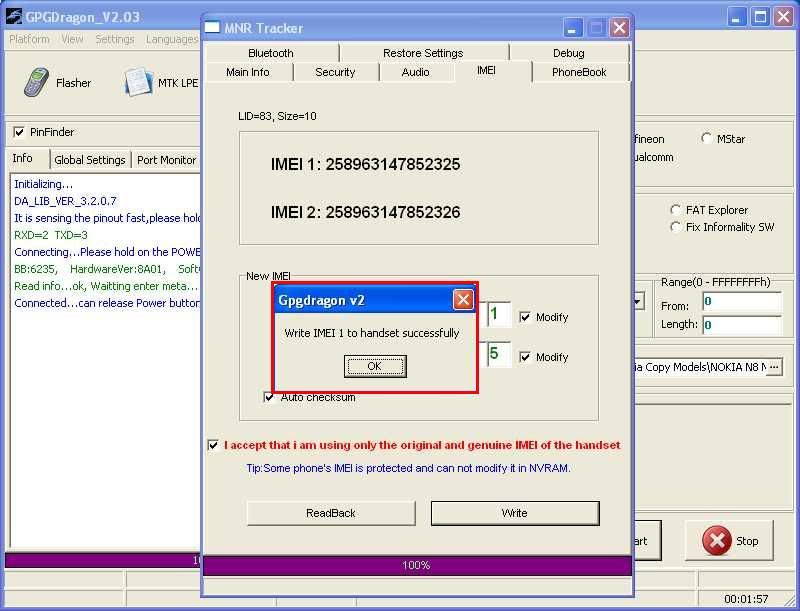Viewport: 800px width, 611px height.
Task: Click the MNR Tracker 100% progress bar
Action: click(x=417, y=565)
